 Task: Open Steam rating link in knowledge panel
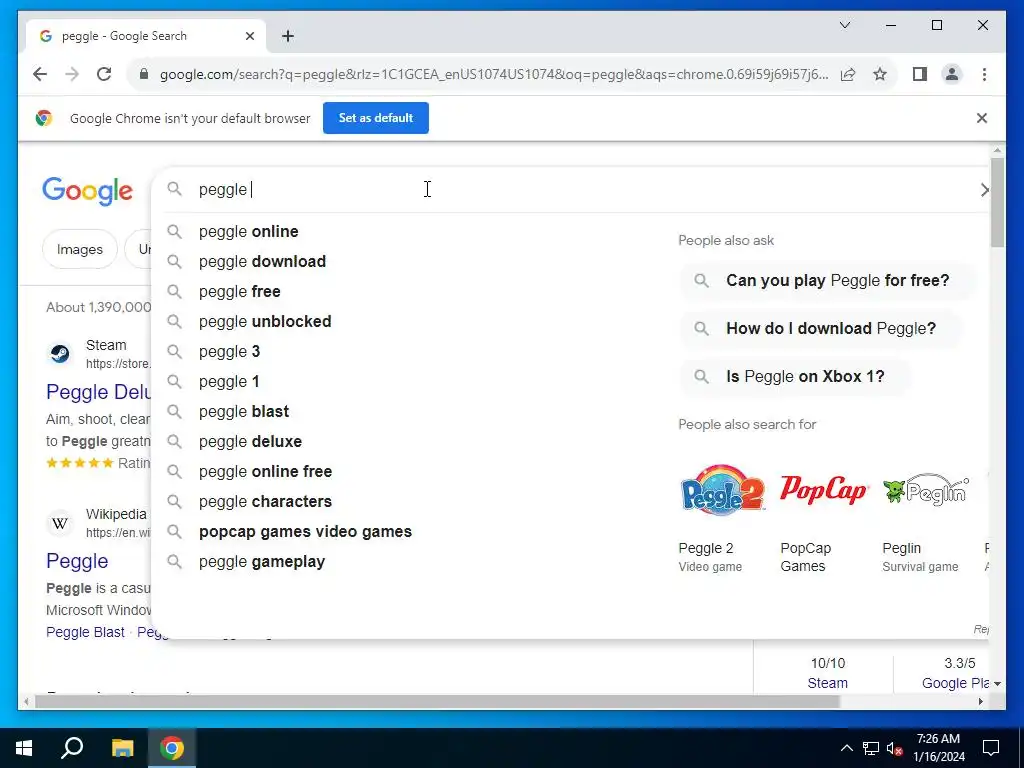(827, 683)
